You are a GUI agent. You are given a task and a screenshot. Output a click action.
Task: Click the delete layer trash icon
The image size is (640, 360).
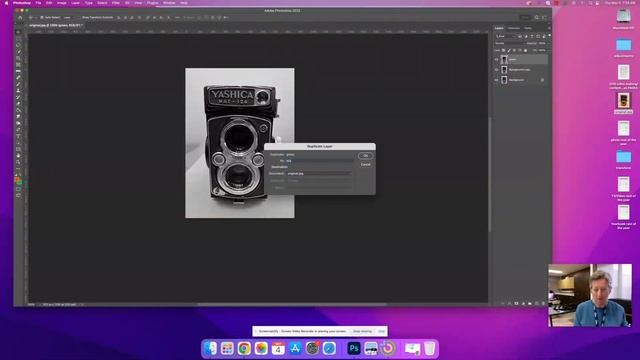tap(543, 303)
